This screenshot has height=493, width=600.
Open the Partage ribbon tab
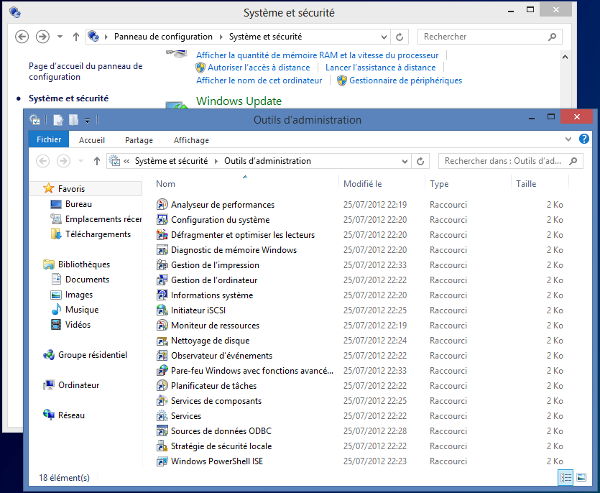coord(139,140)
